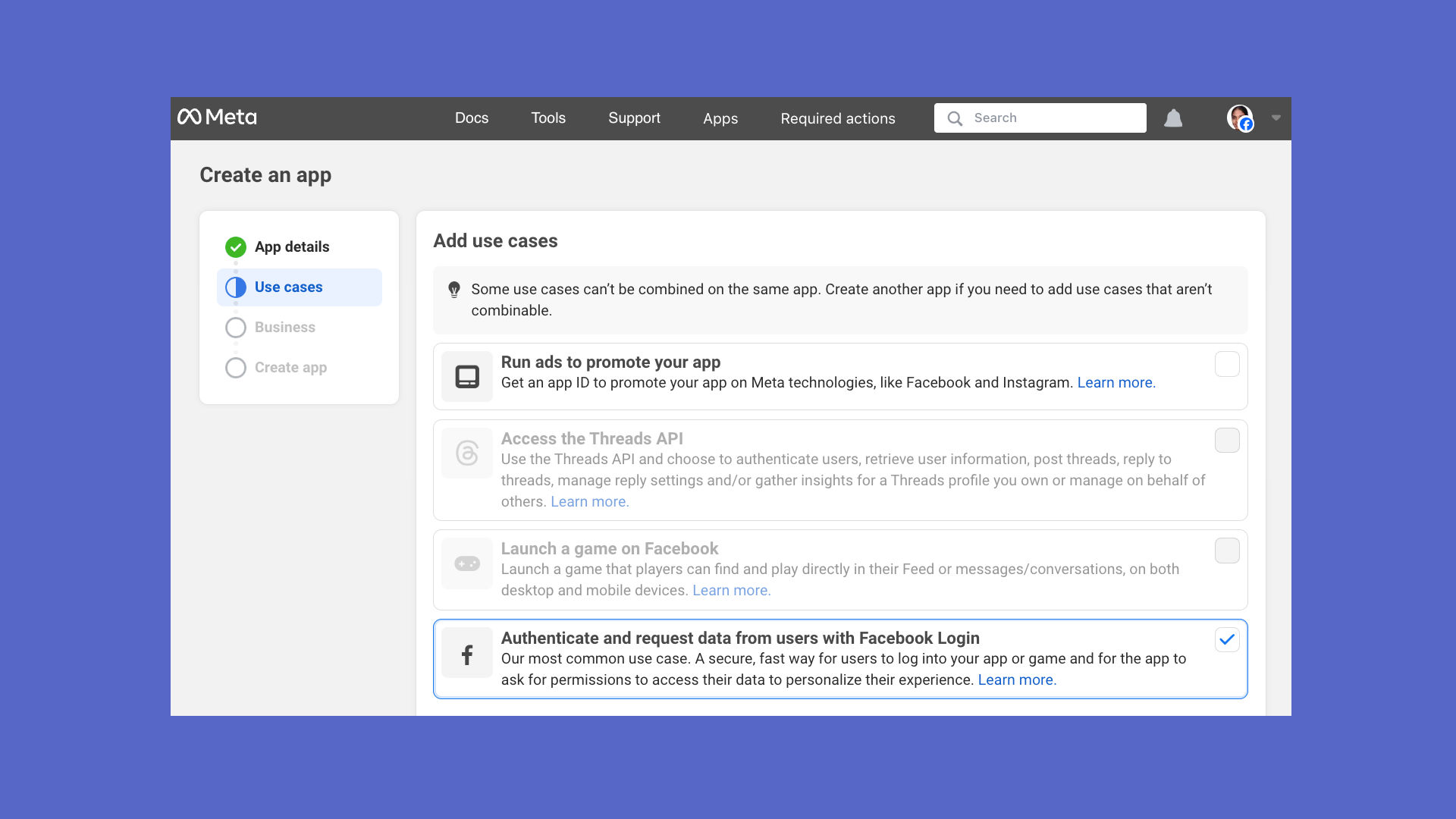Enable the Launch a game on Facebook checkbox
This screenshot has height=819, width=1456.
point(1226,551)
